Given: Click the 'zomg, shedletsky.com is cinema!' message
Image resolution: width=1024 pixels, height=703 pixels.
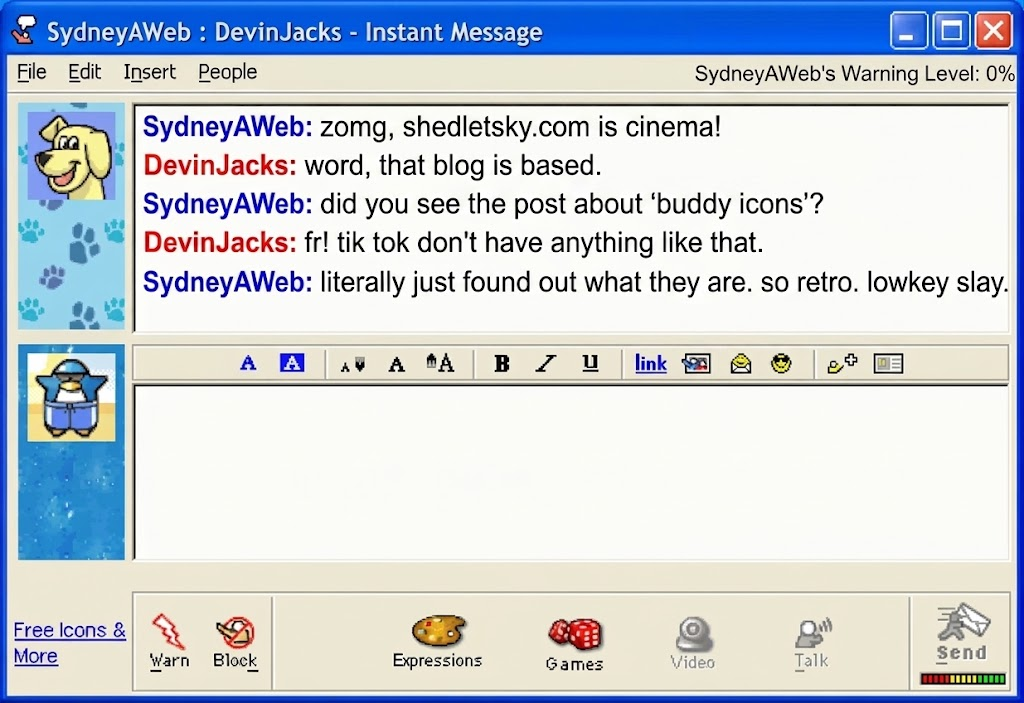Looking at the screenshot, I should pos(520,127).
